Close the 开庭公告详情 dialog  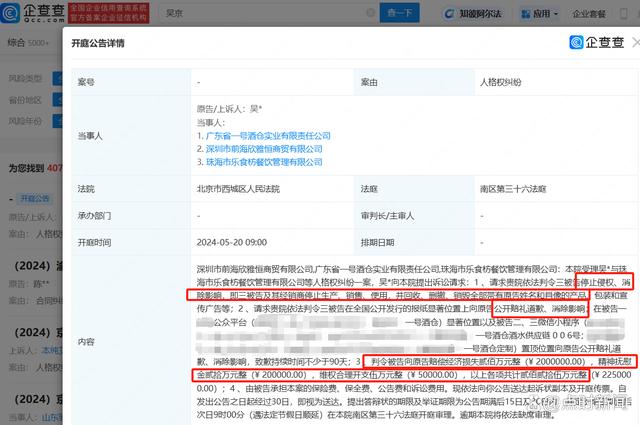point(636,42)
